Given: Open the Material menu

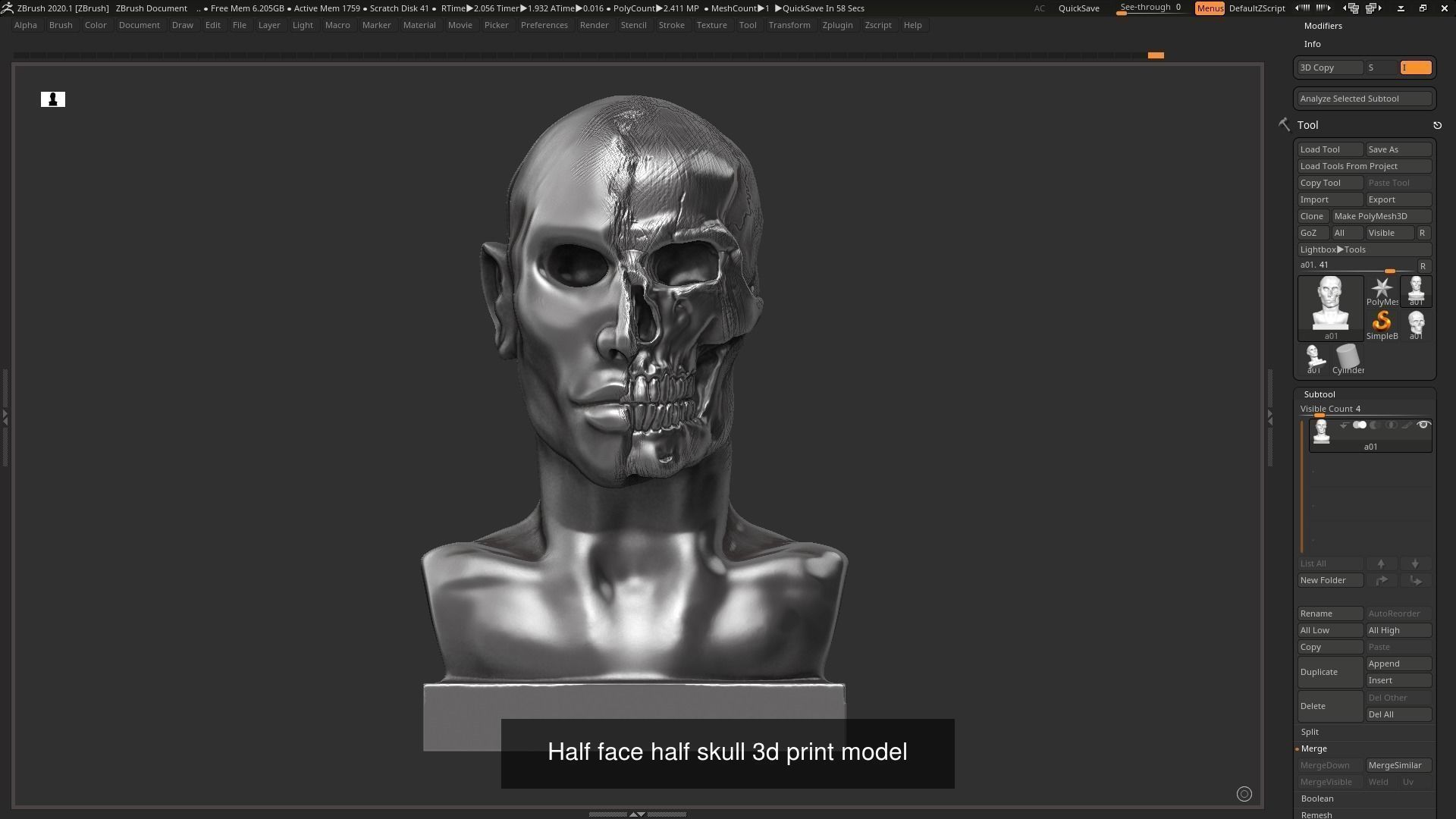Looking at the screenshot, I should point(419,25).
